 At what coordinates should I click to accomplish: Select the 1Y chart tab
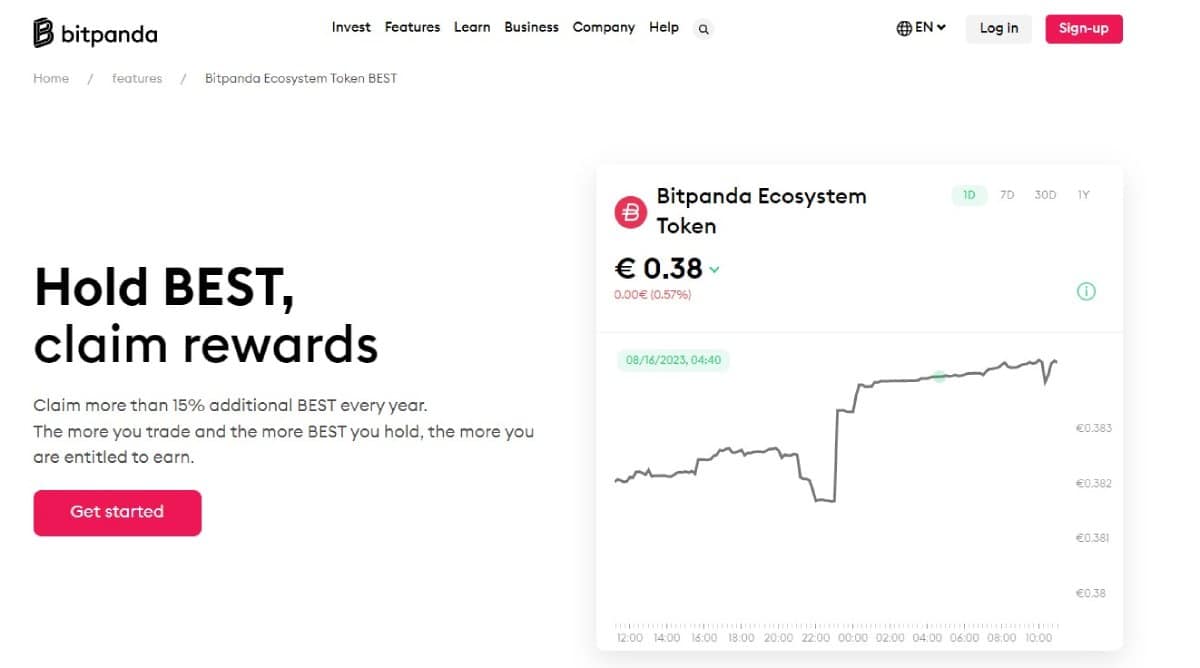1083,195
